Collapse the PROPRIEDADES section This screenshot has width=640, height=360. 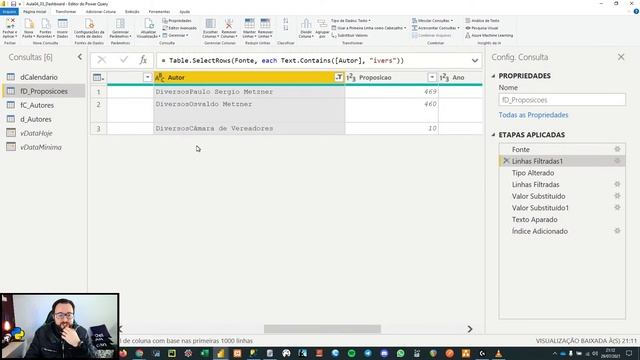493,76
